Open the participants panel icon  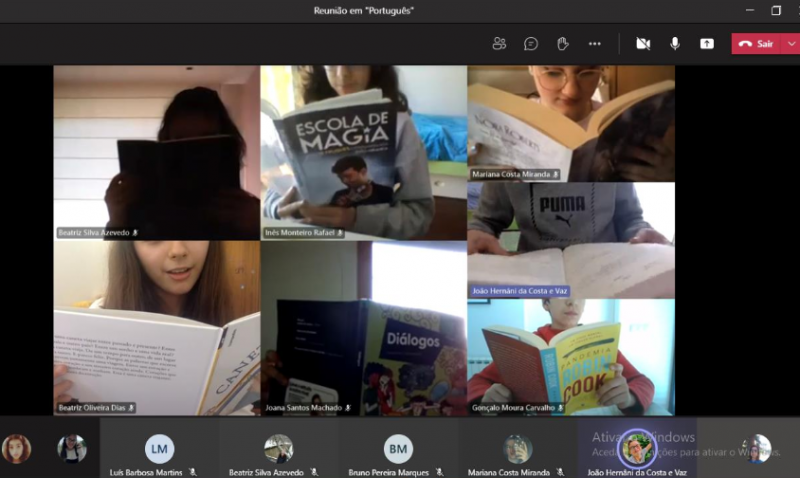click(x=499, y=44)
